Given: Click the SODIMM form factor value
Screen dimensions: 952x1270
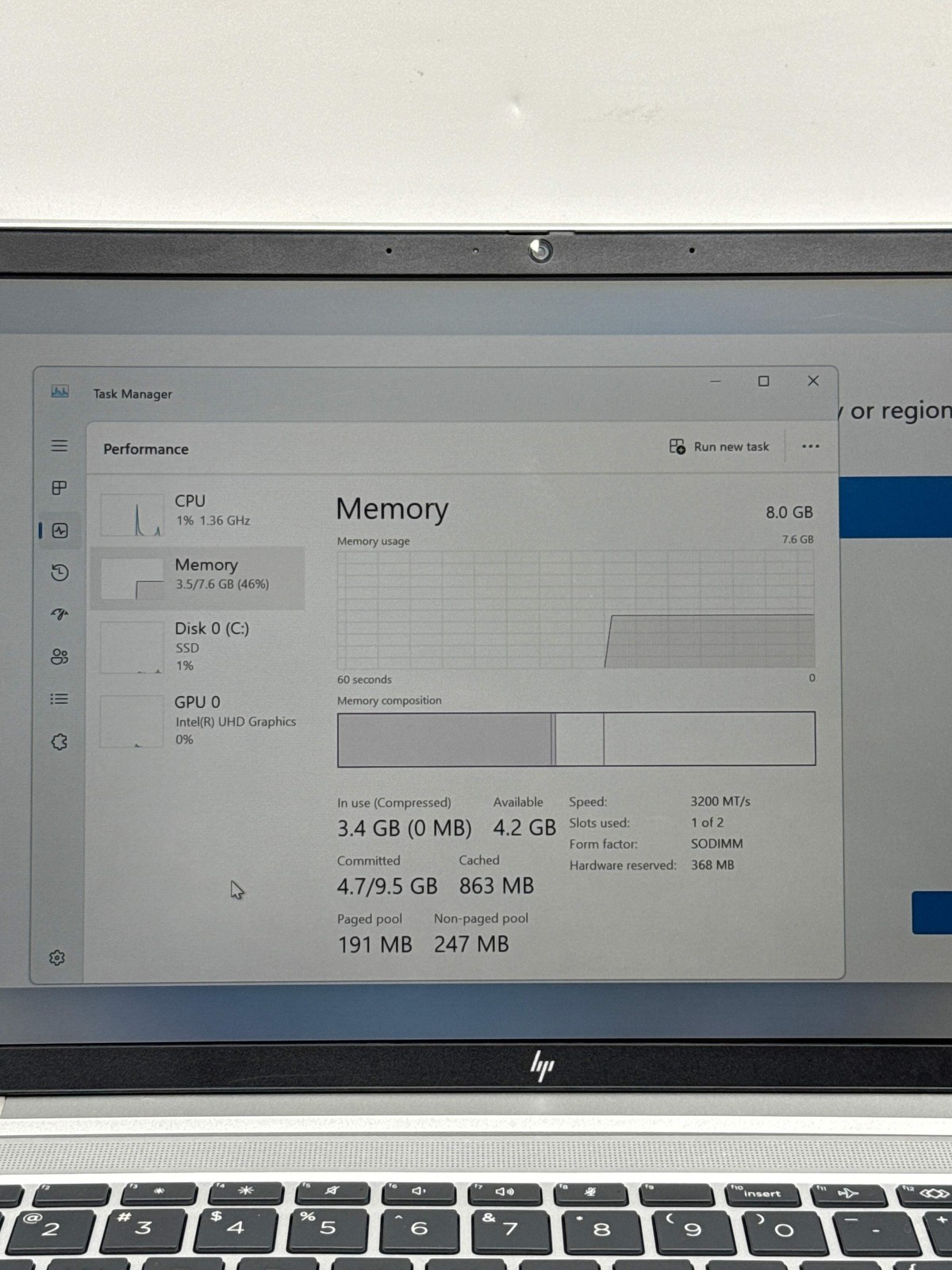Looking at the screenshot, I should click(x=717, y=844).
